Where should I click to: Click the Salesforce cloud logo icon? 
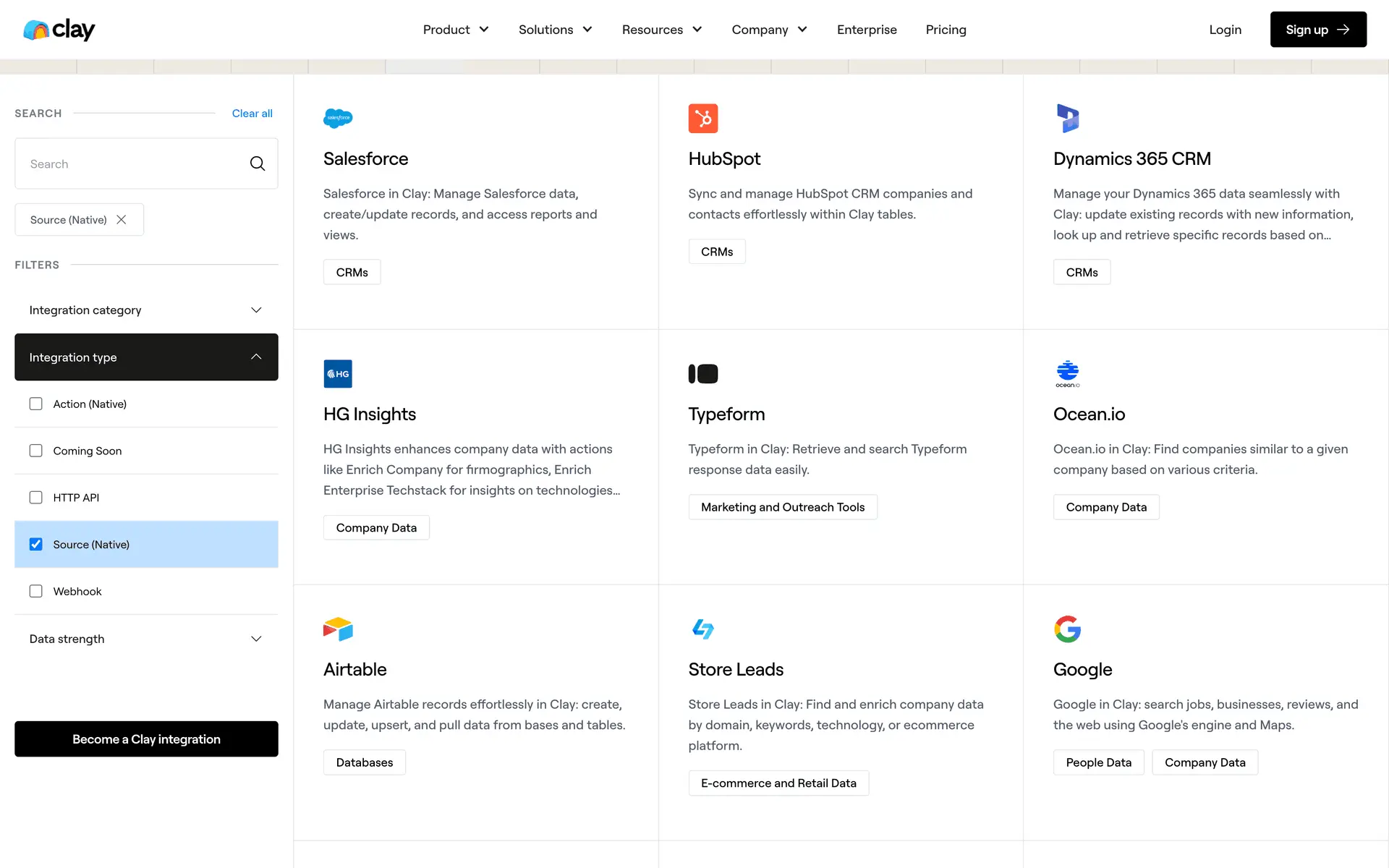[338, 118]
